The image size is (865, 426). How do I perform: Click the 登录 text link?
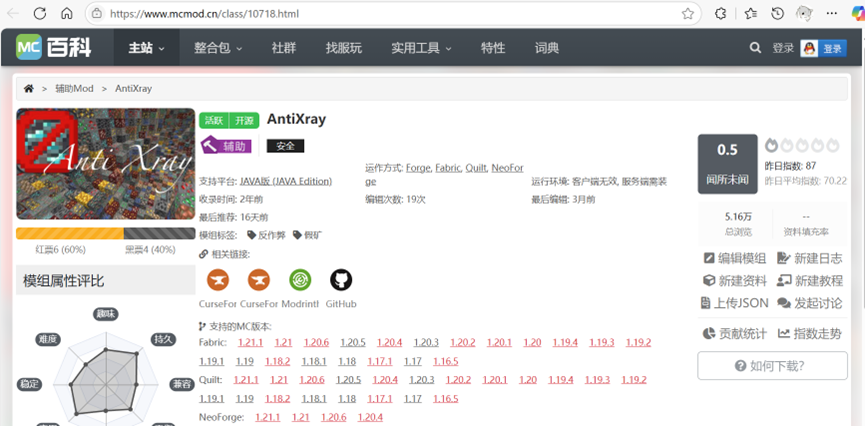tap(783, 48)
